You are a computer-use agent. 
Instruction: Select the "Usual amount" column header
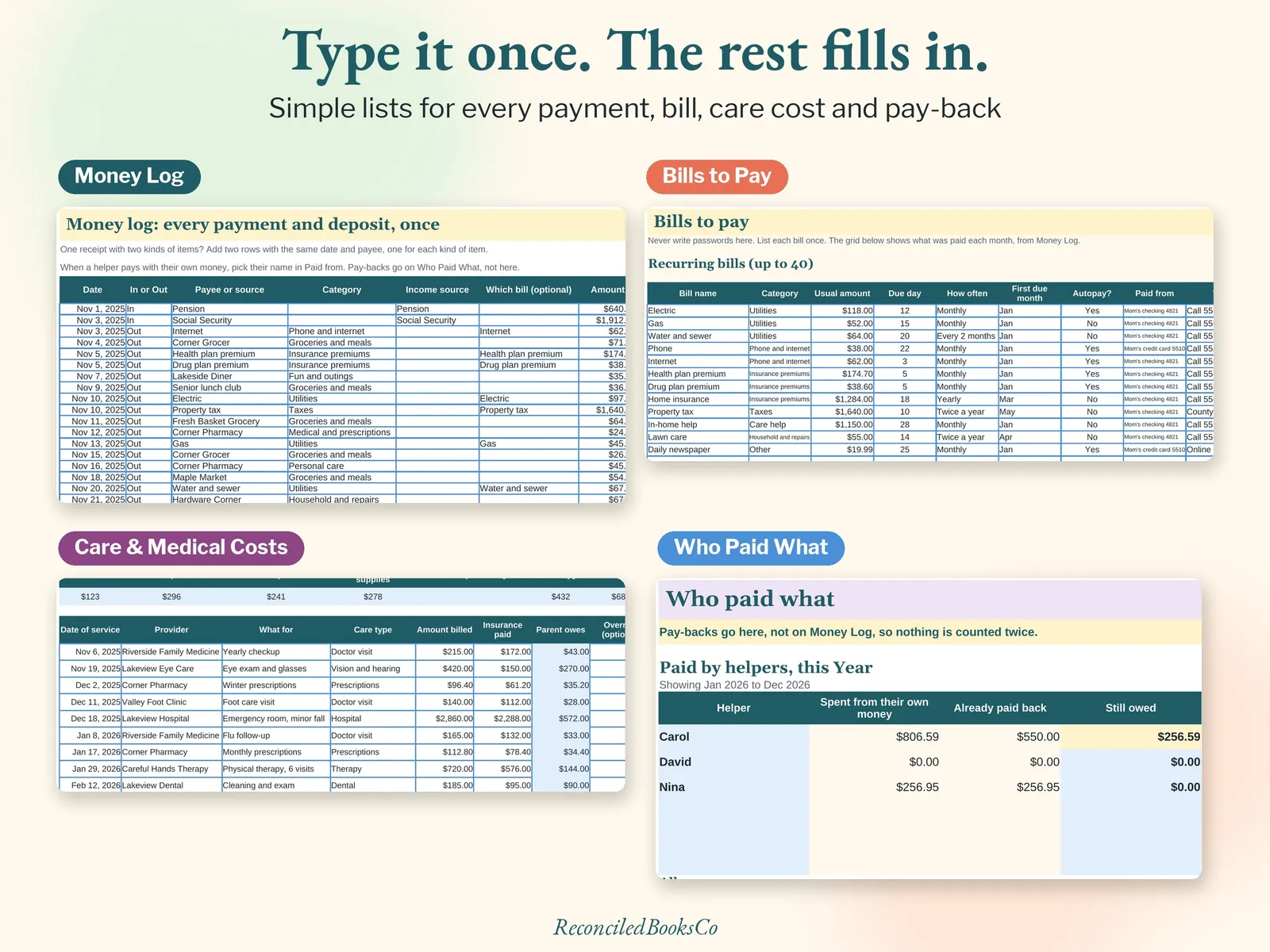point(842,294)
